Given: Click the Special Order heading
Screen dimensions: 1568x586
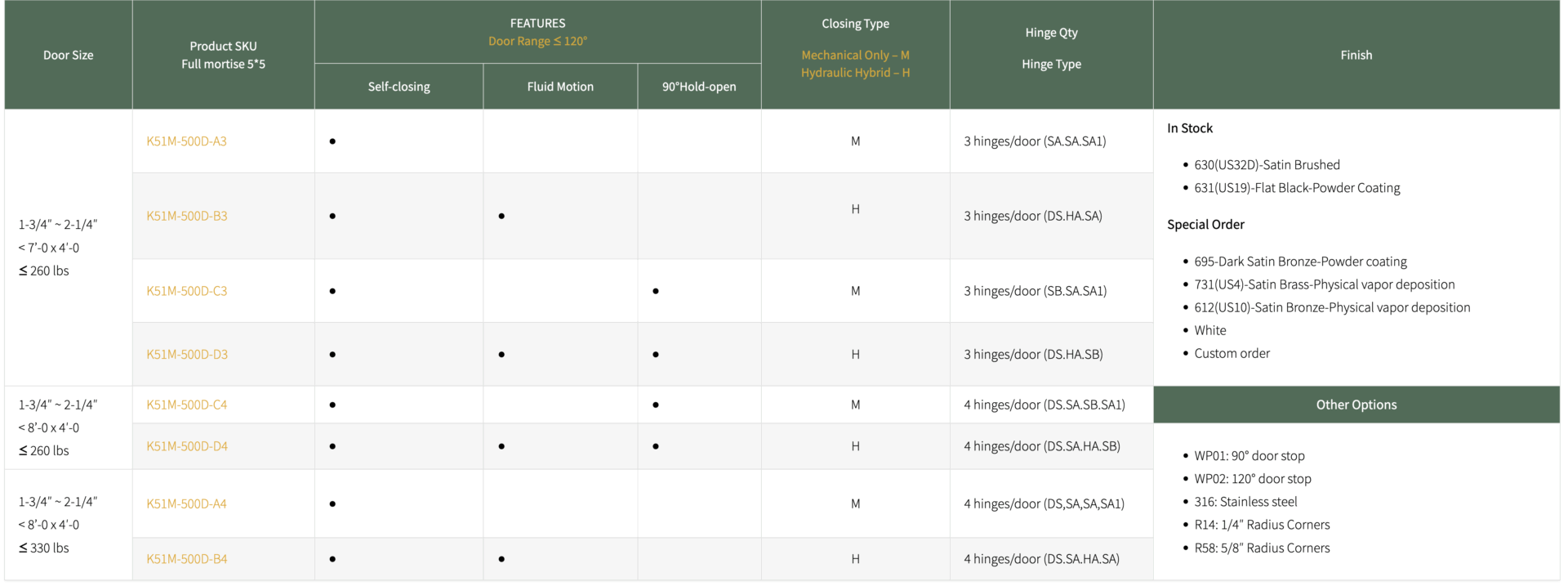Looking at the screenshot, I should pyautogui.click(x=1205, y=225).
